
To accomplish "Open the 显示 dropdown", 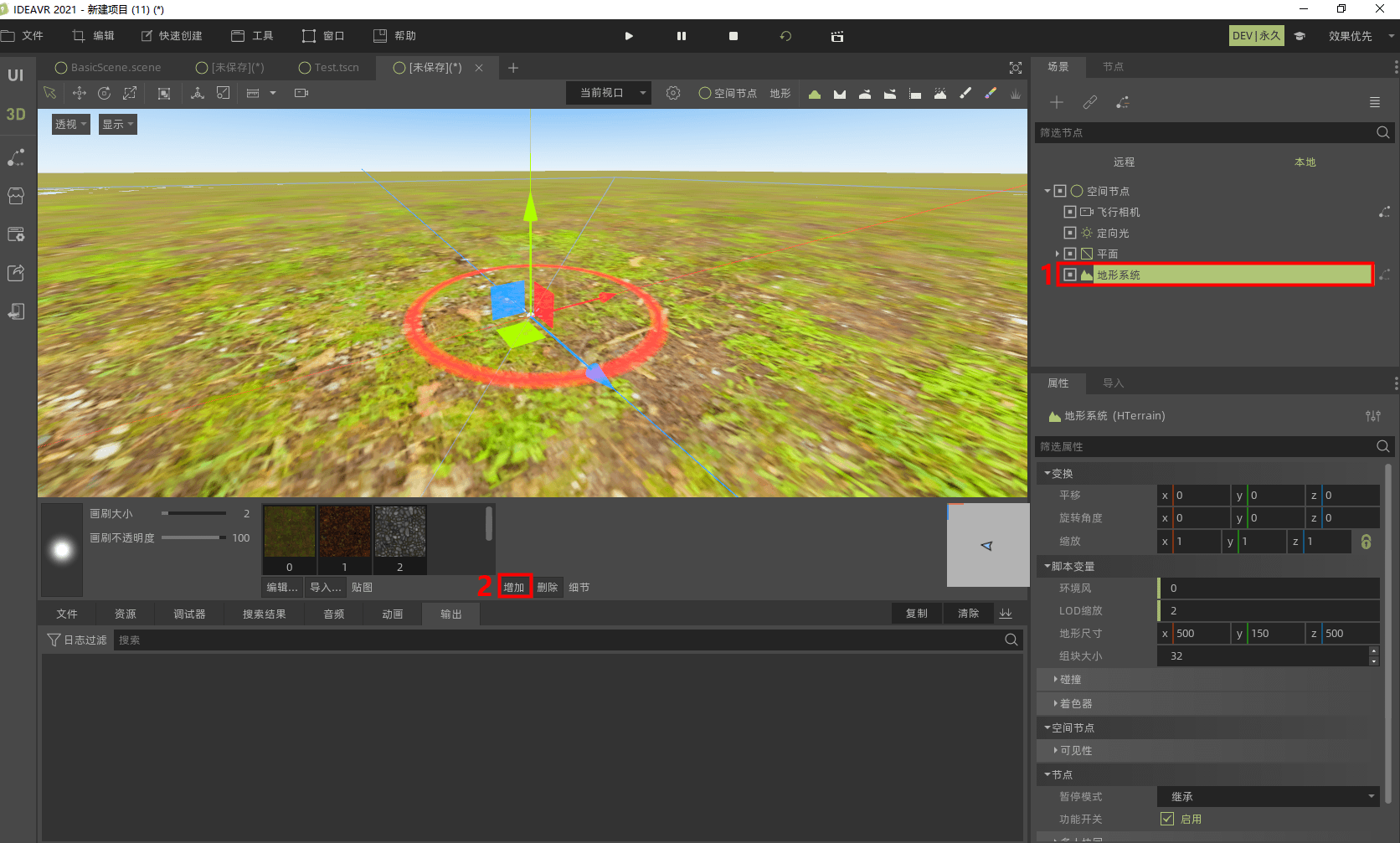I will coord(118,124).
